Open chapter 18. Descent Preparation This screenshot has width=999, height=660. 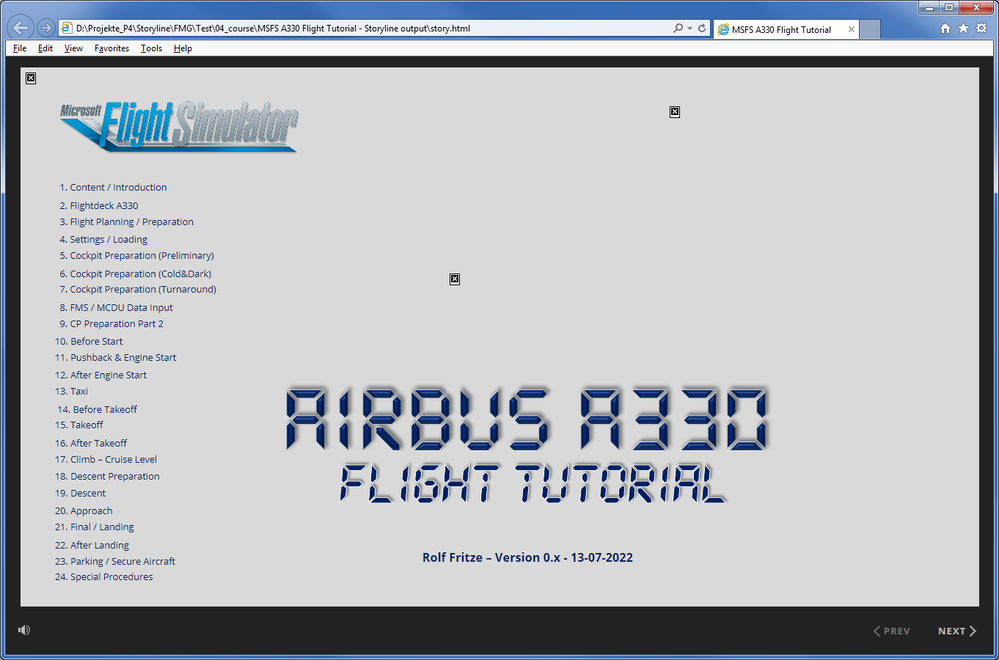click(x=107, y=477)
